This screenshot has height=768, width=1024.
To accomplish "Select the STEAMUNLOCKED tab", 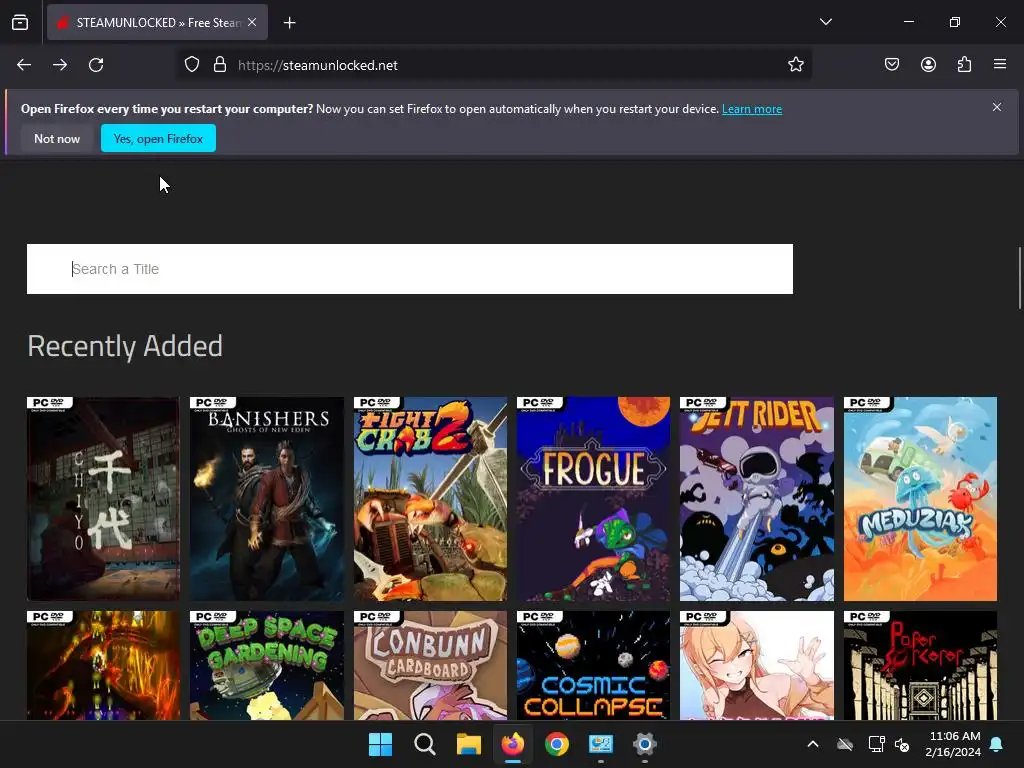I will pyautogui.click(x=157, y=22).
